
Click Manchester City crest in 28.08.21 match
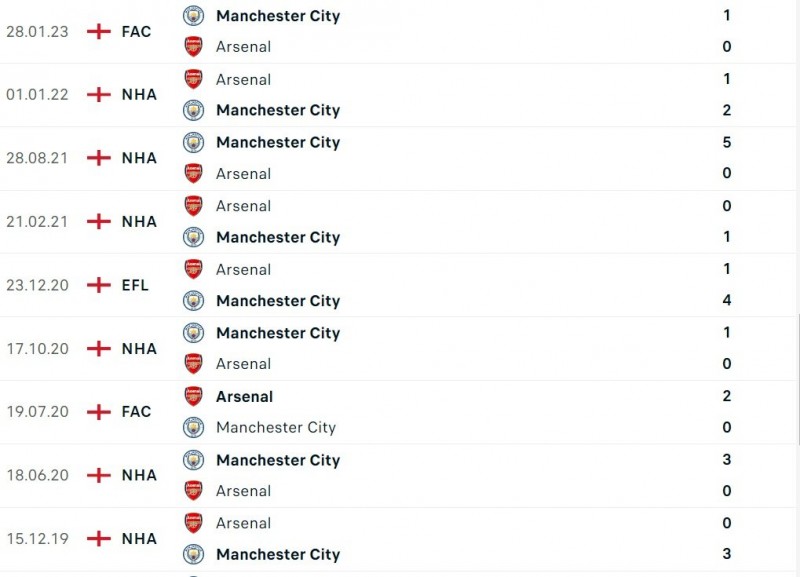193,142
